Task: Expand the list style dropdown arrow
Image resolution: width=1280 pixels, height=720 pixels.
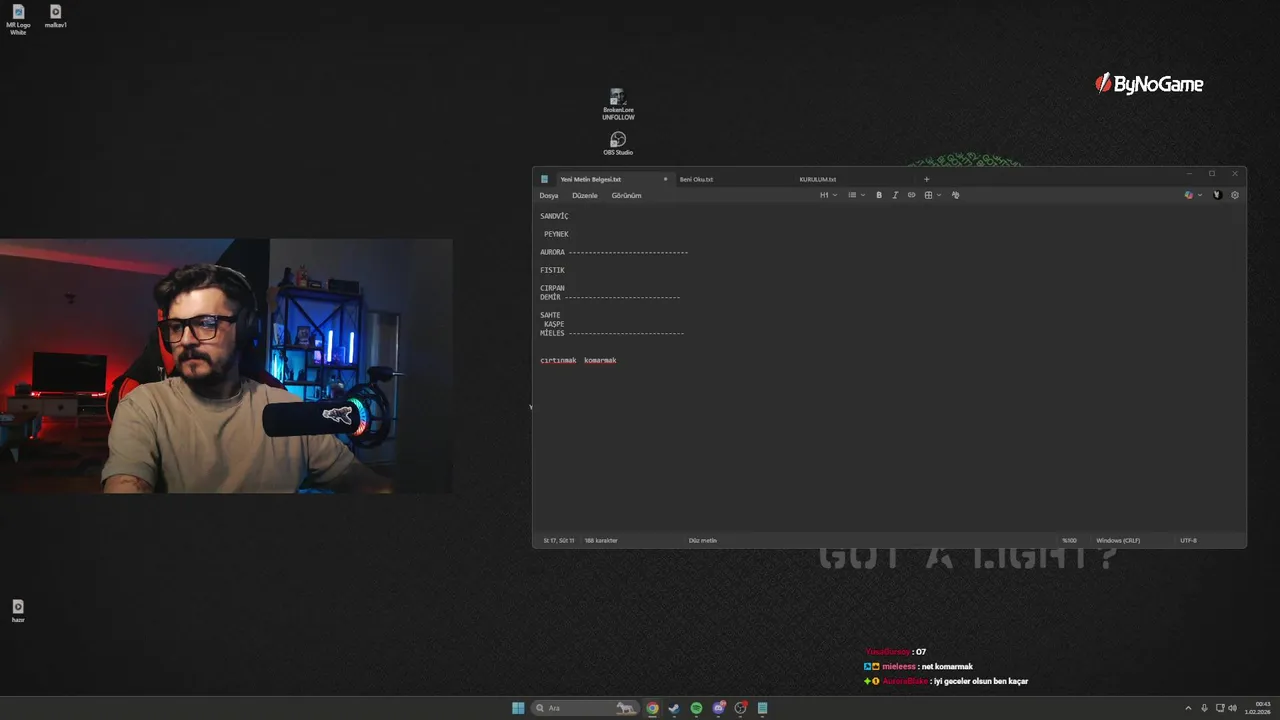Action: 862,195
